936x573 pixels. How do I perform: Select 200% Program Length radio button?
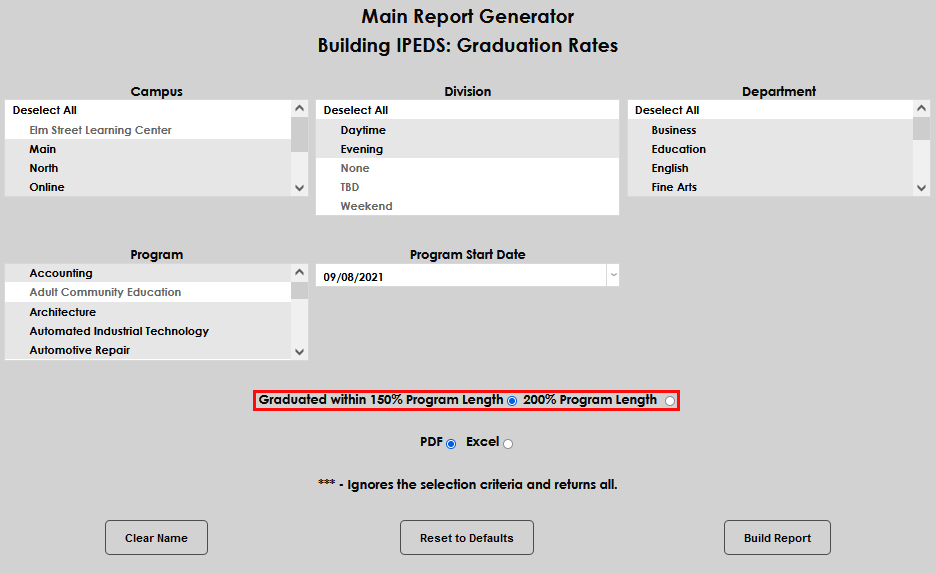[x=669, y=401]
